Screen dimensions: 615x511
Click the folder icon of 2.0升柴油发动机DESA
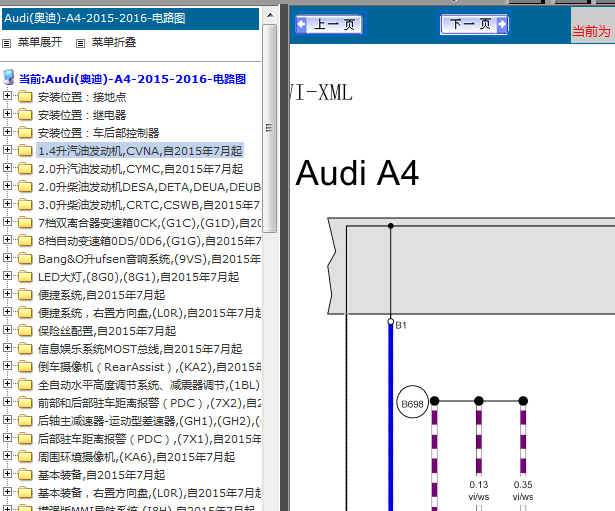coord(25,187)
